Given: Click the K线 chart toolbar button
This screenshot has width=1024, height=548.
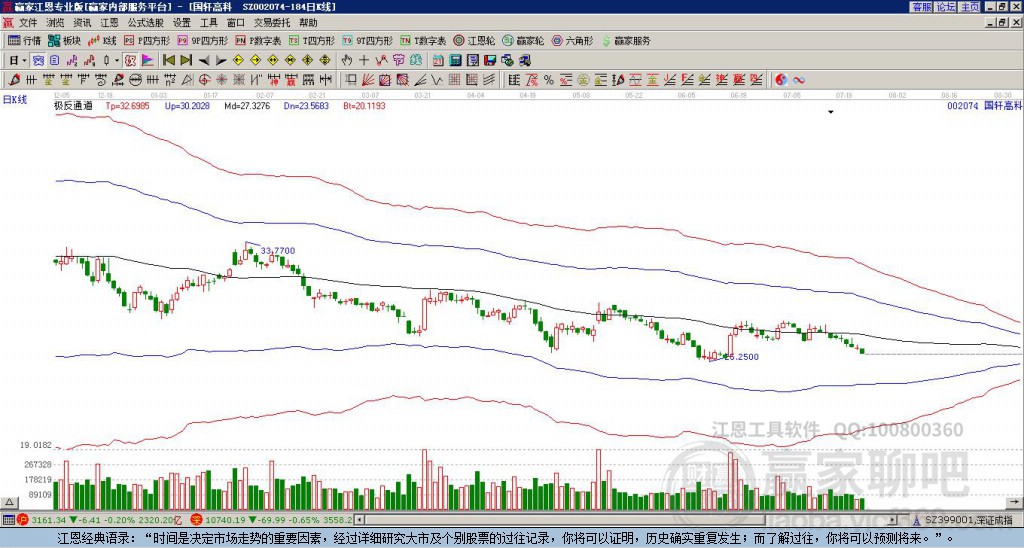Looking at the screenshot, I should (x=102, y=40).
